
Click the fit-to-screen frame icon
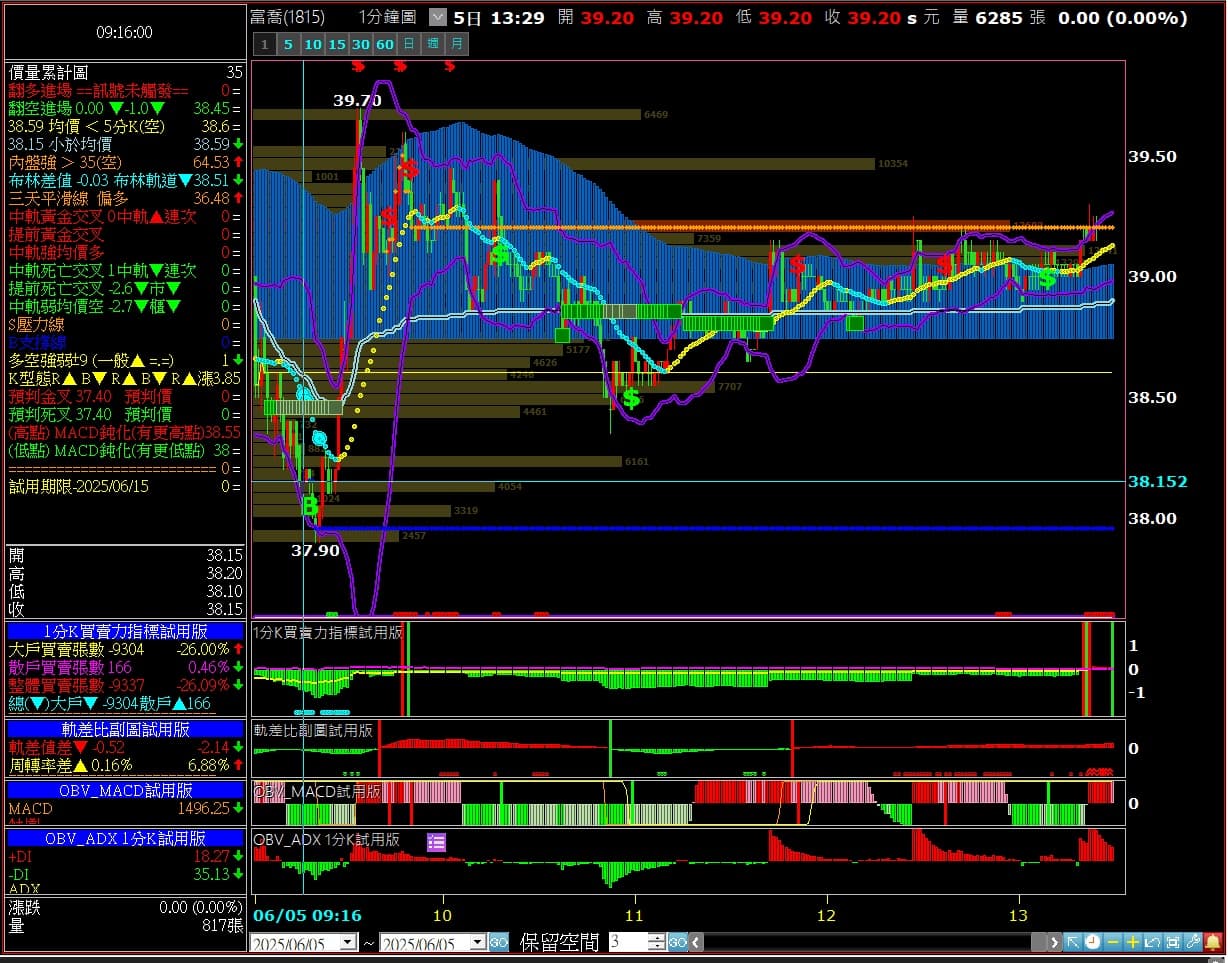[1173, 942]
